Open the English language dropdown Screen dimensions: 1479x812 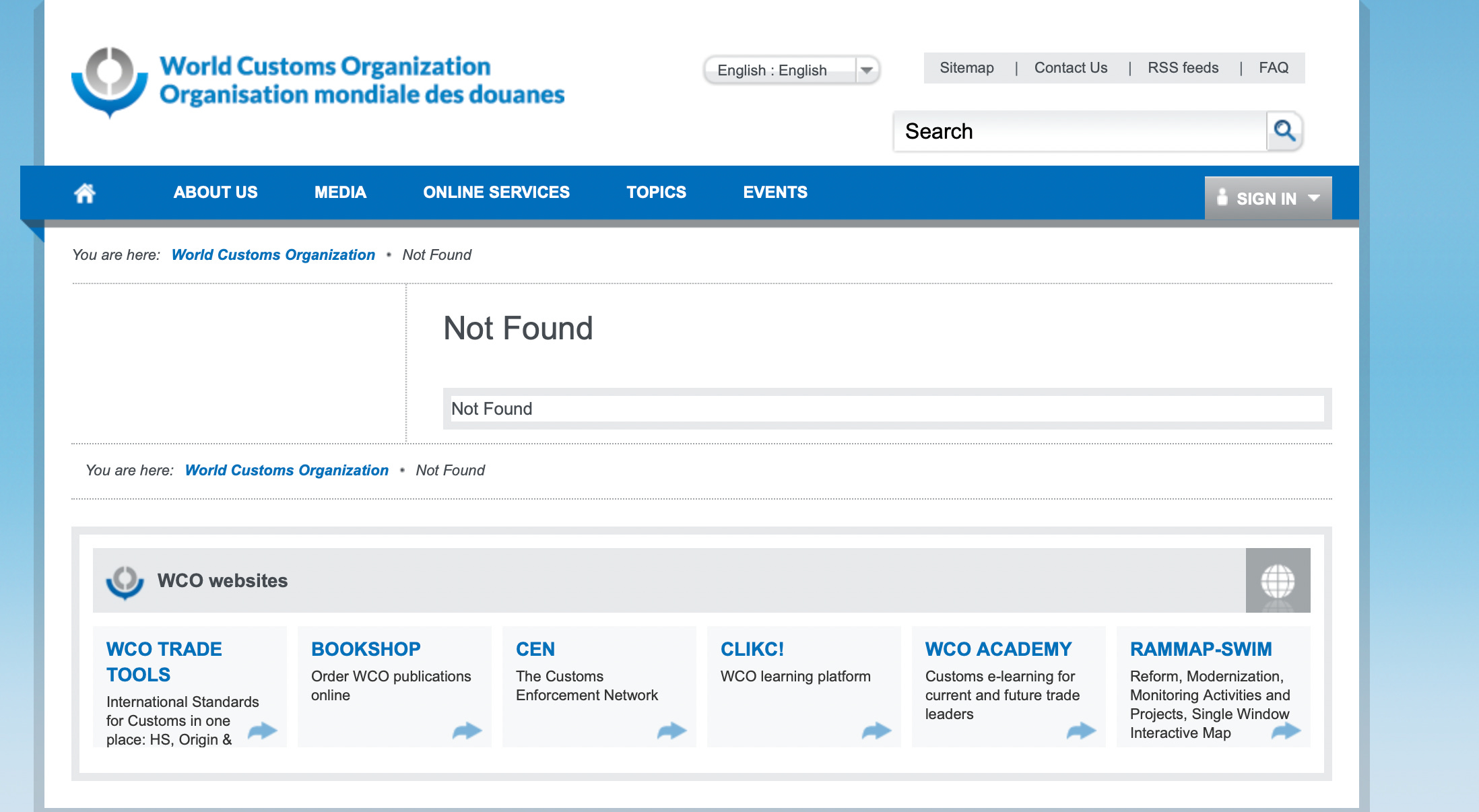792,70
